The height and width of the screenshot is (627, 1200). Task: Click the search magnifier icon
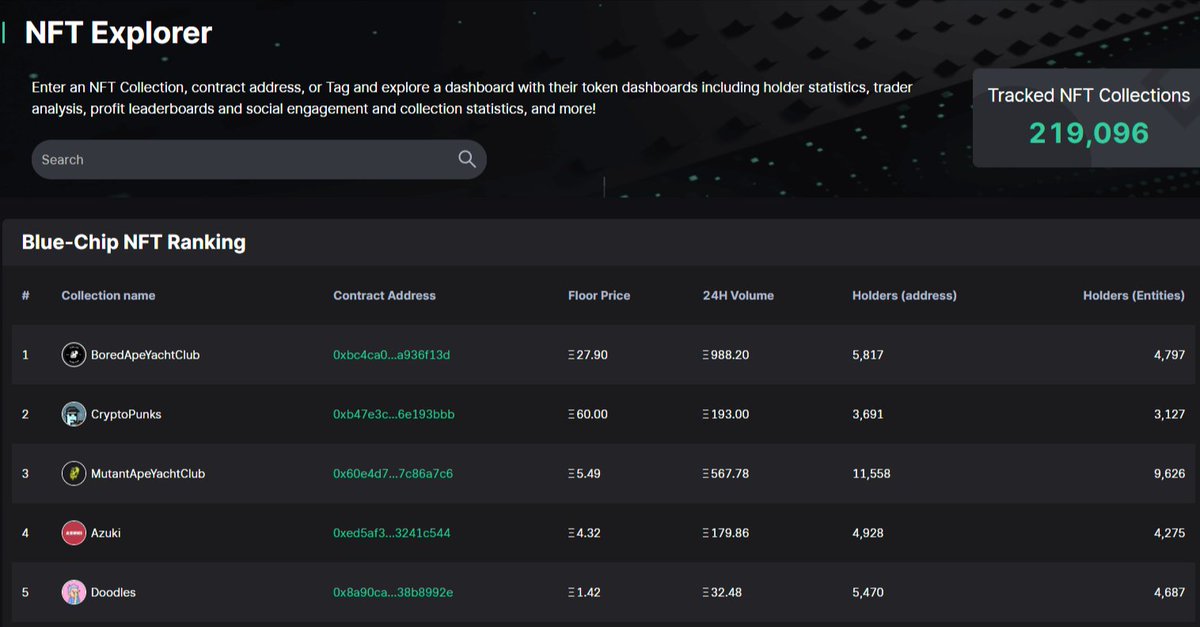(x=466, y=159)
